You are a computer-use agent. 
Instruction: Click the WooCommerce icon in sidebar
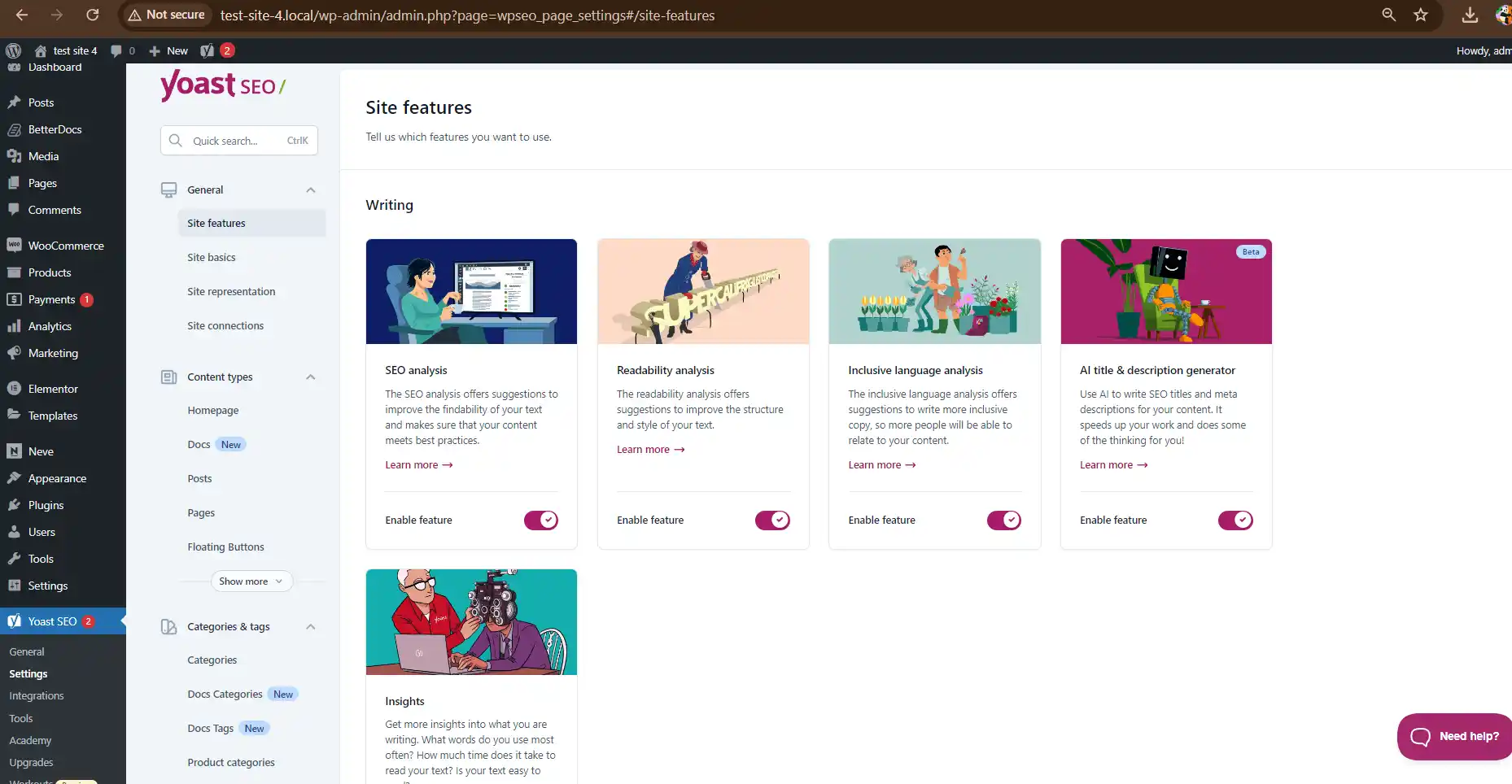[x=14, y=246]
